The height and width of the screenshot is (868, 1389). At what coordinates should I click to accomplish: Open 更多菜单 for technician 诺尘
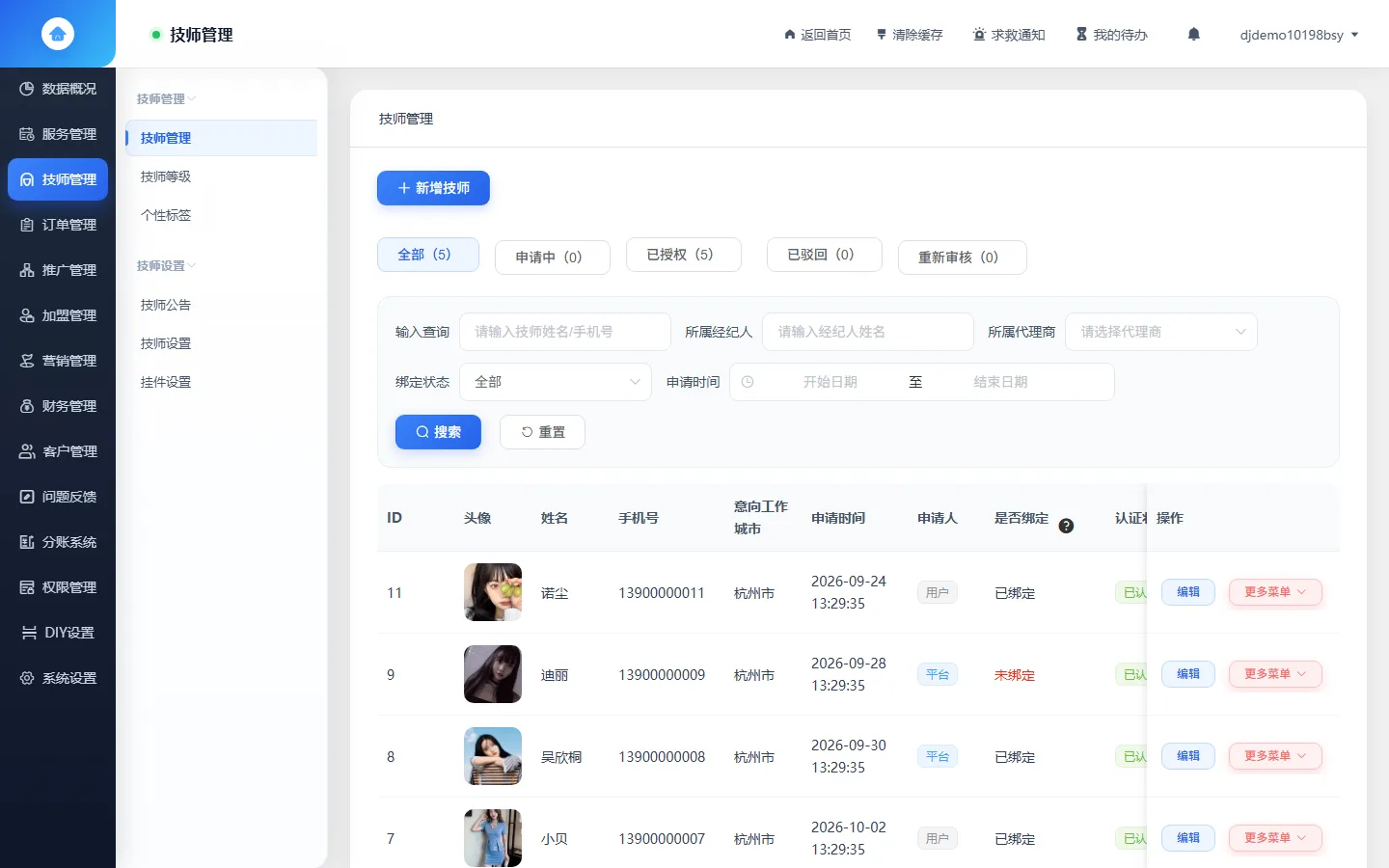pyautogui.click(x=1275, y=592)
